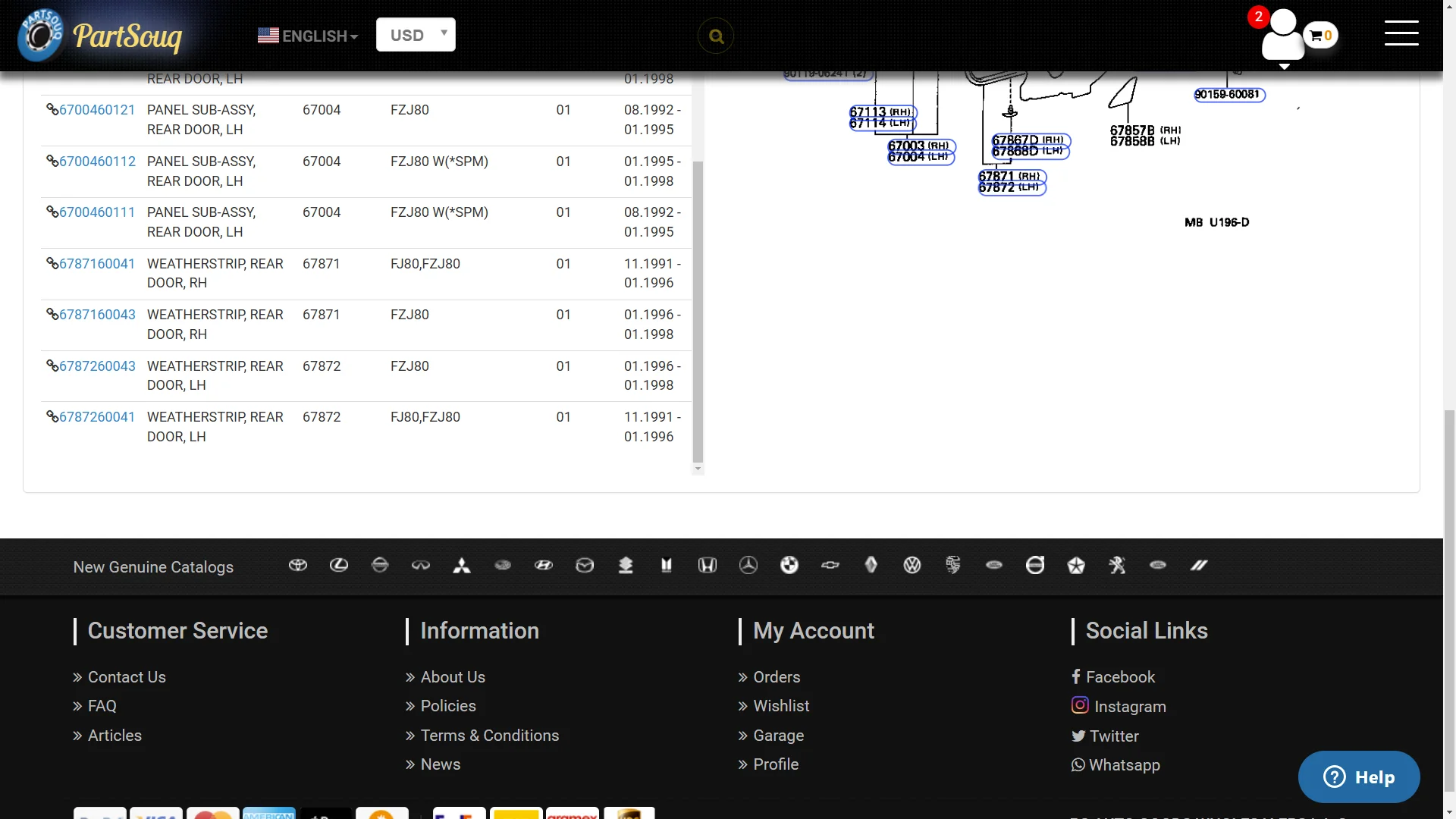Open the hamburger main menu
The image size is (1456, 819).
pos(1401,33)
